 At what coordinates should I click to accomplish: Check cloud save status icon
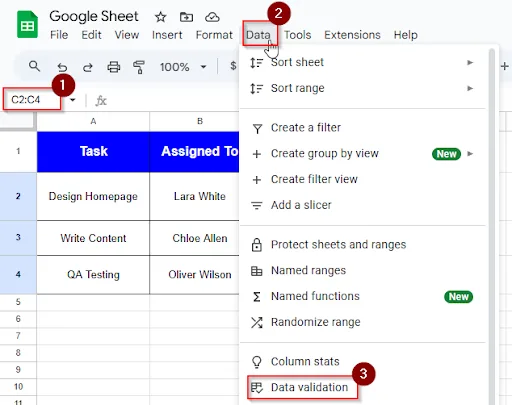212,17
